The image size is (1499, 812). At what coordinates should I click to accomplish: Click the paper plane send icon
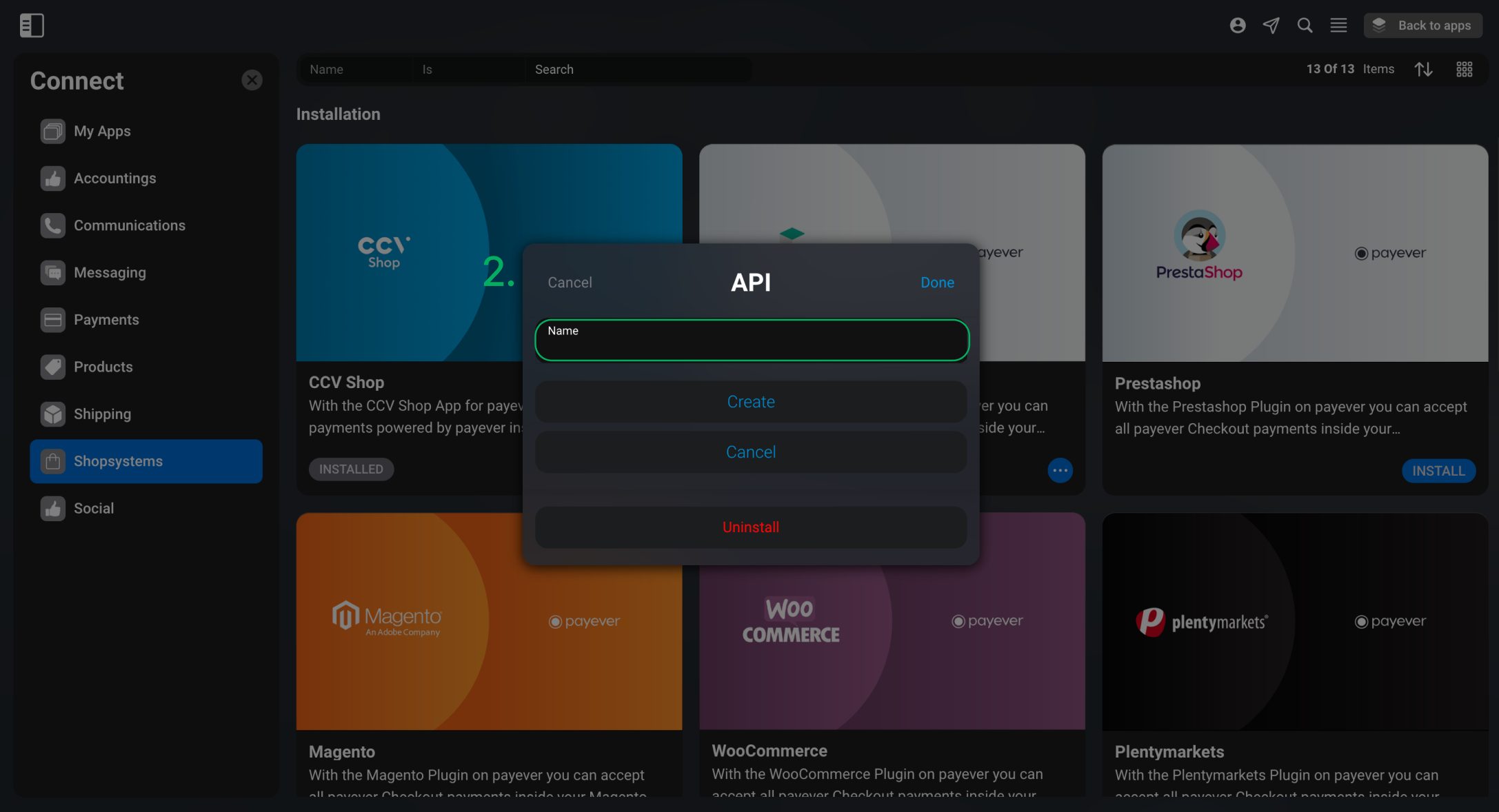1271,26
